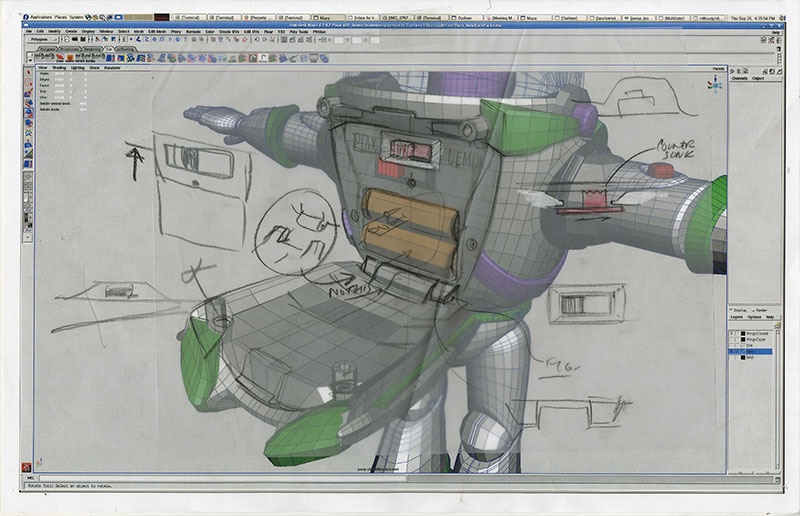This screenshot has height=516, width=800.
Task: Open the Poly Tools menu
Action: click(x=299, y=32)
